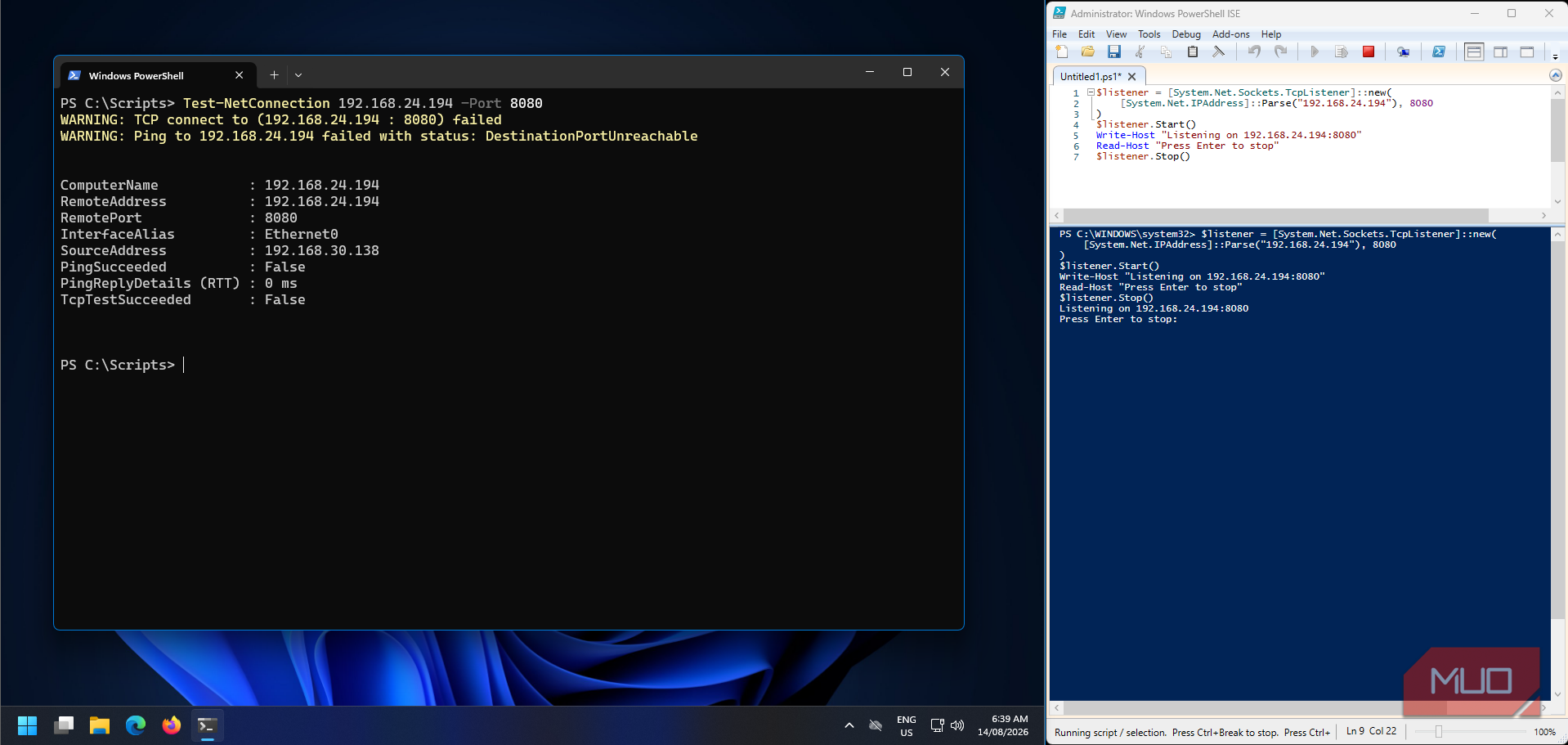Screen dimensions: 1568x745
Task: Open the New Remote PowerShell Tab icon
Action: 1403,52
